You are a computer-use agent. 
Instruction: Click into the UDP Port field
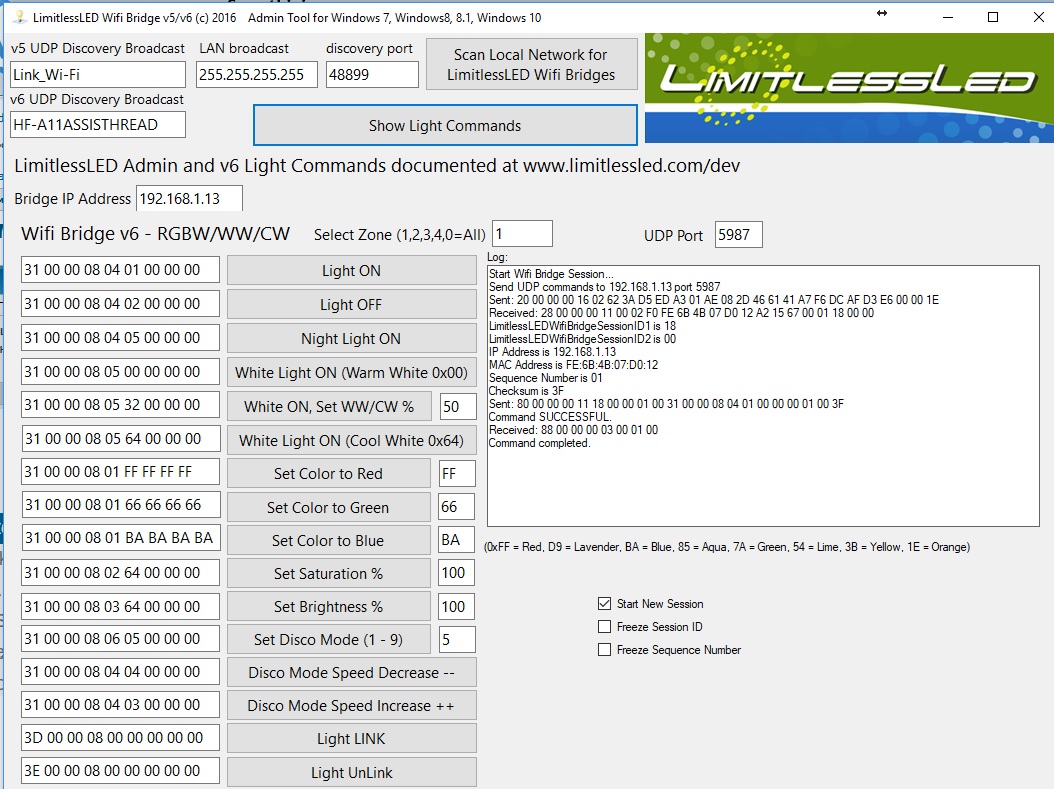(x=738, y=235)
